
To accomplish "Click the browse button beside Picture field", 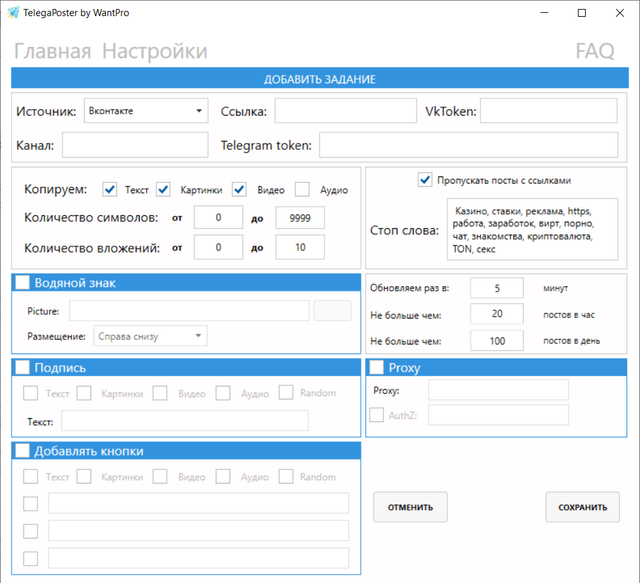I will 332,311.
